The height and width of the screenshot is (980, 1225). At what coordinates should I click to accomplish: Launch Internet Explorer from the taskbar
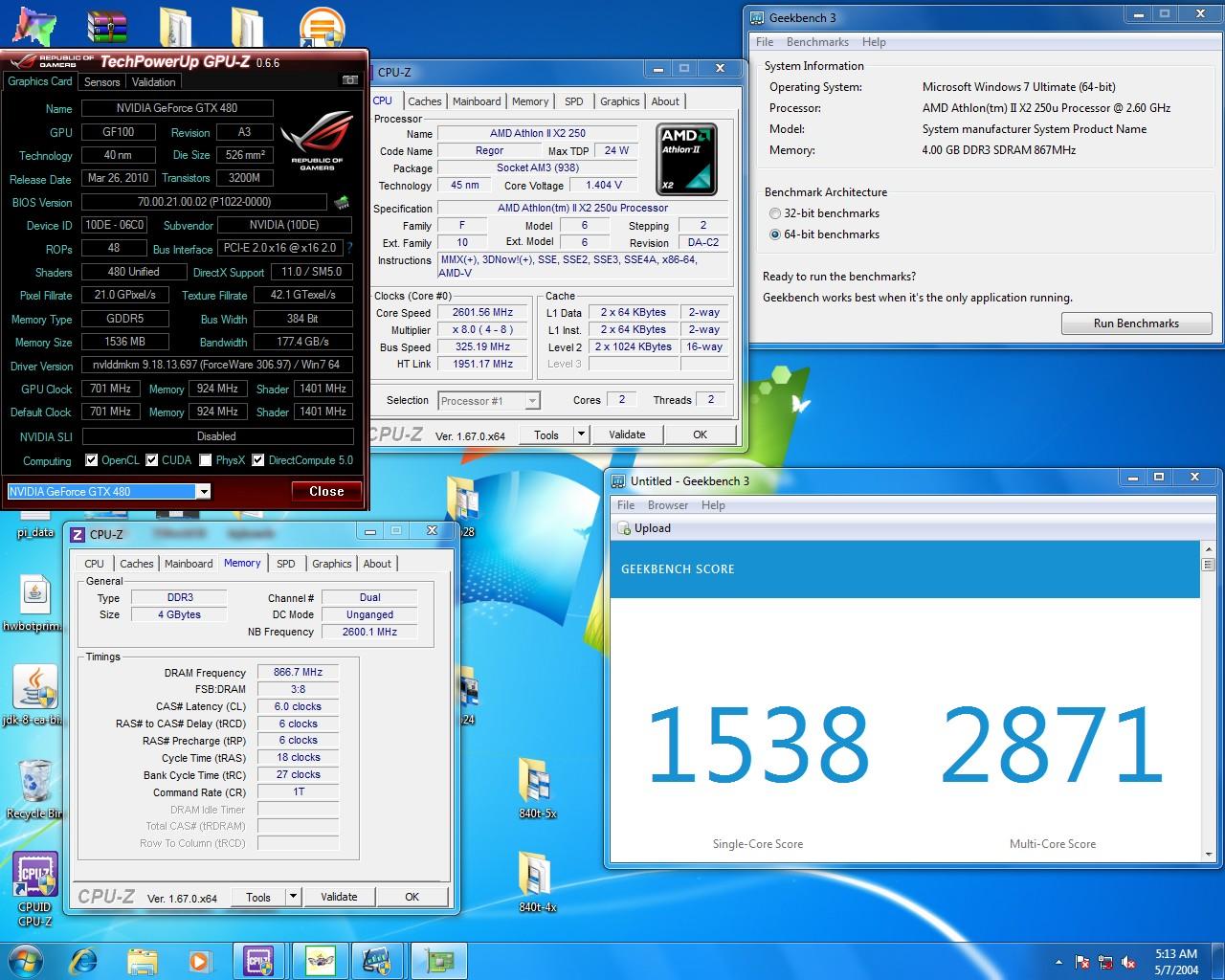point(84,960)
